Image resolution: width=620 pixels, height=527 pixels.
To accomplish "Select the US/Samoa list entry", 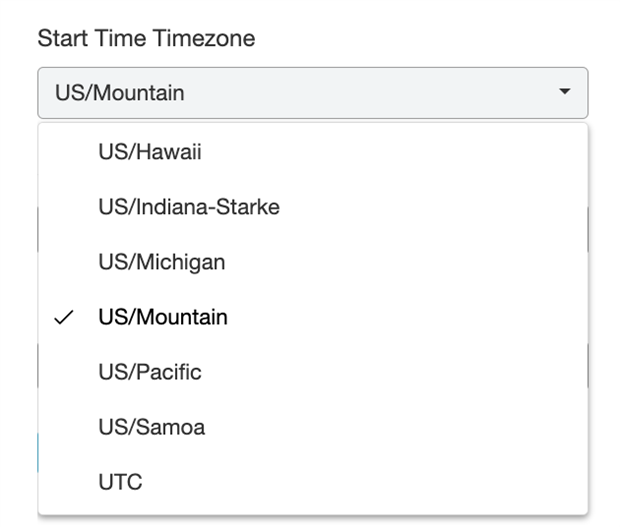I will coord(151,427).
